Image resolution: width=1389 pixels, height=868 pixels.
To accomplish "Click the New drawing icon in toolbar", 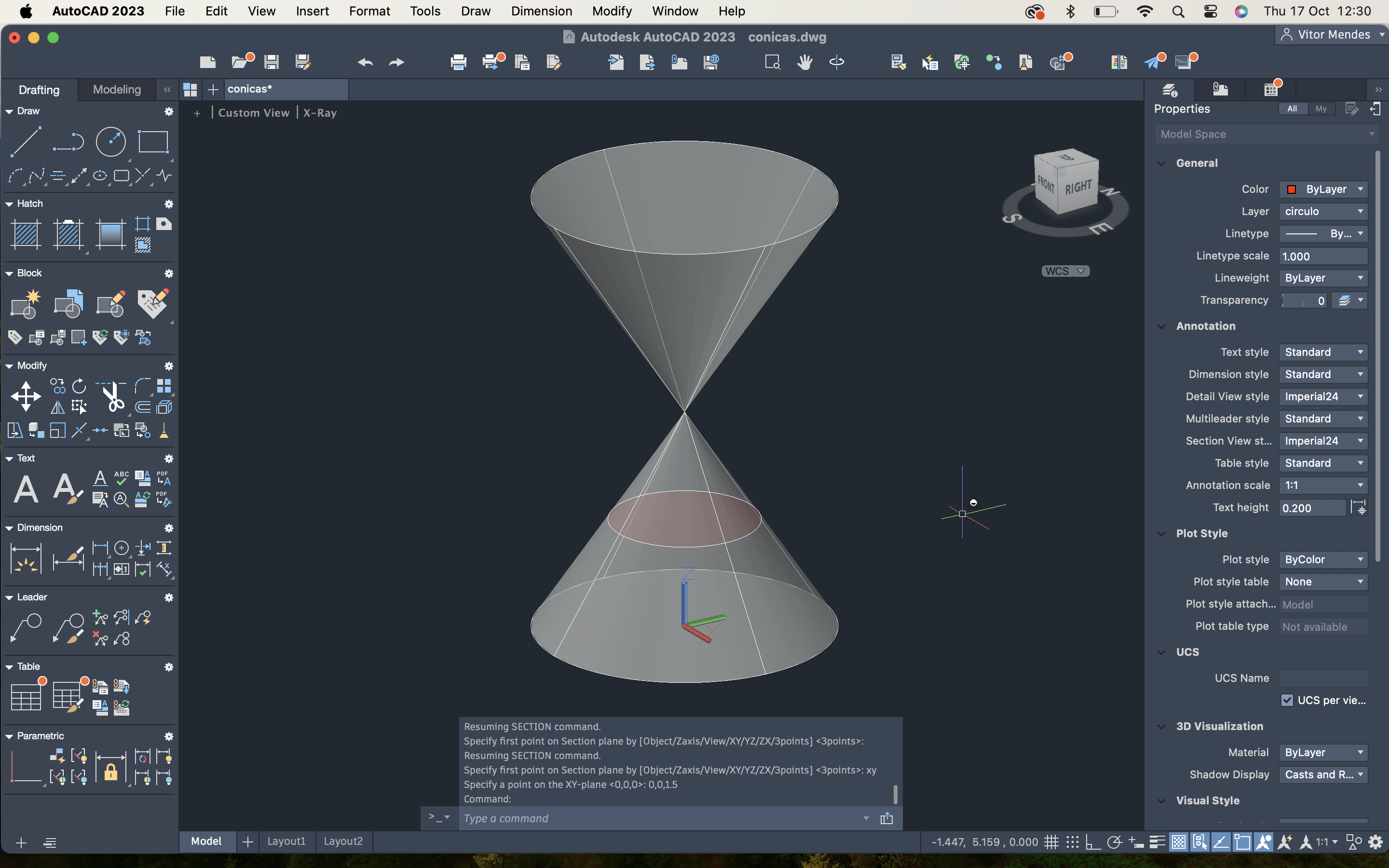I will [208, 62].
